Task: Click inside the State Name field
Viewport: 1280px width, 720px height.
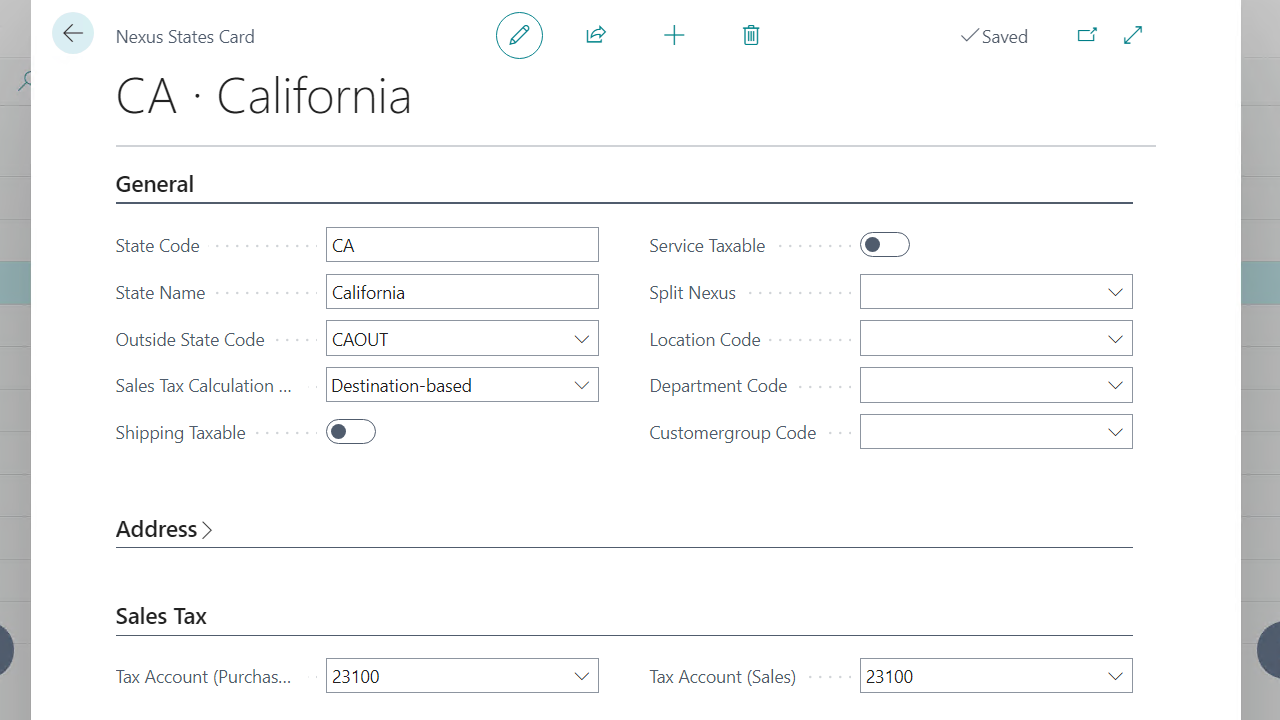Action: pyautogui.click(x=462, y=291)
